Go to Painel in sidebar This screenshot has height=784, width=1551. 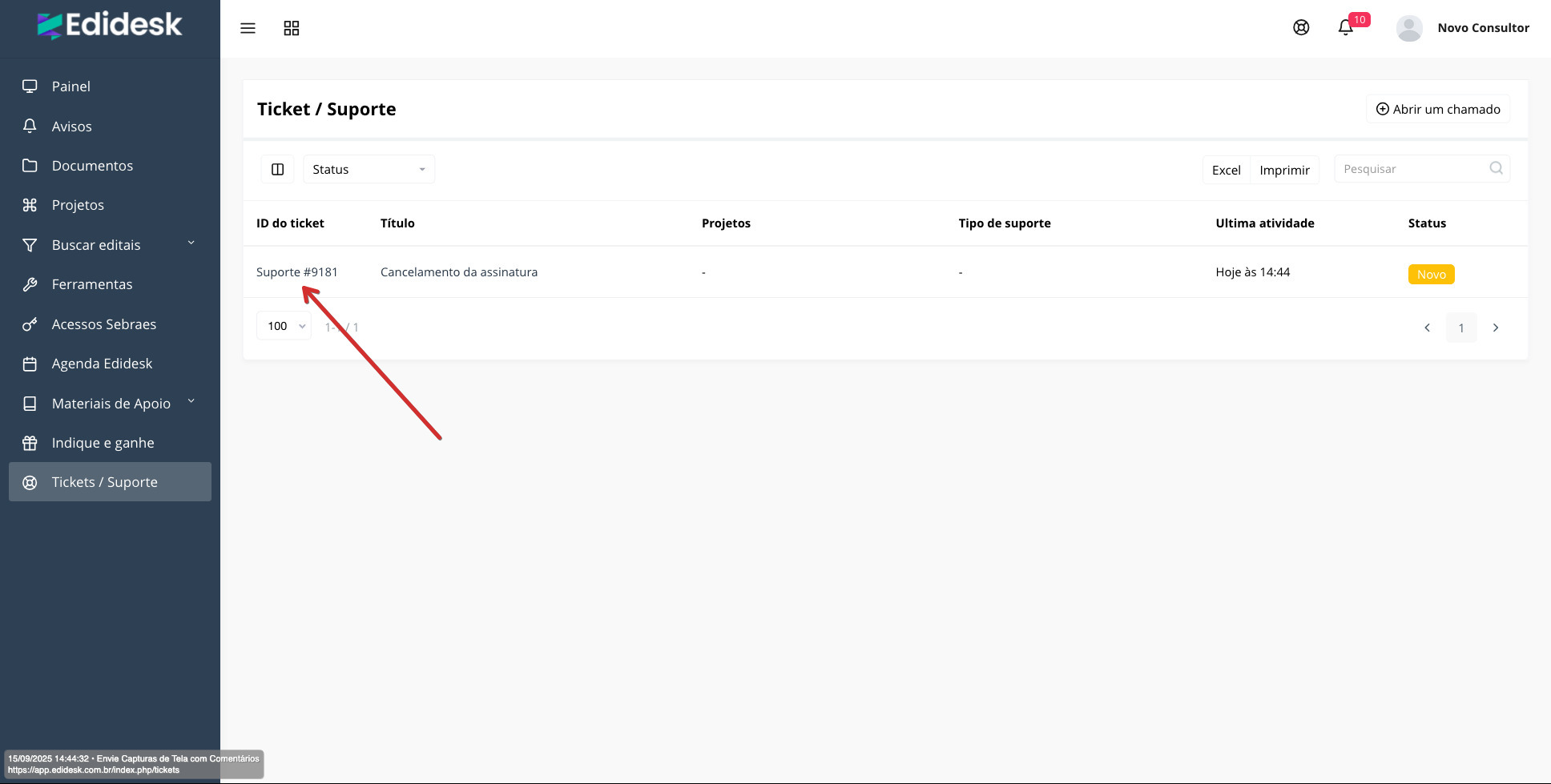point(70,86)
